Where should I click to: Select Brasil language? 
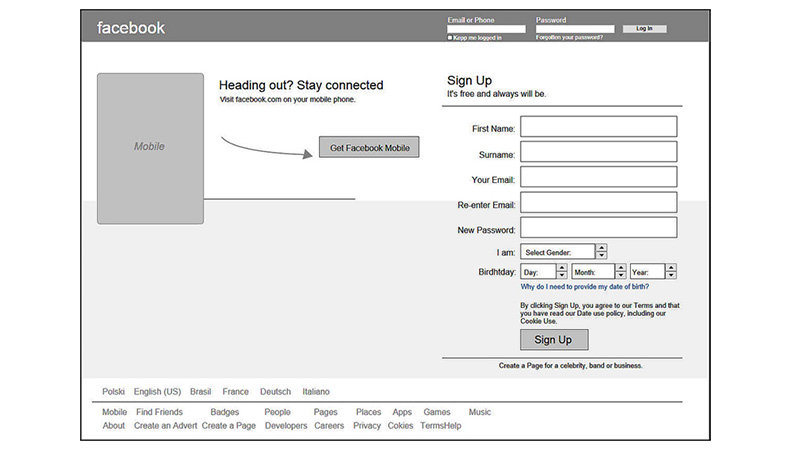point(201,391)
